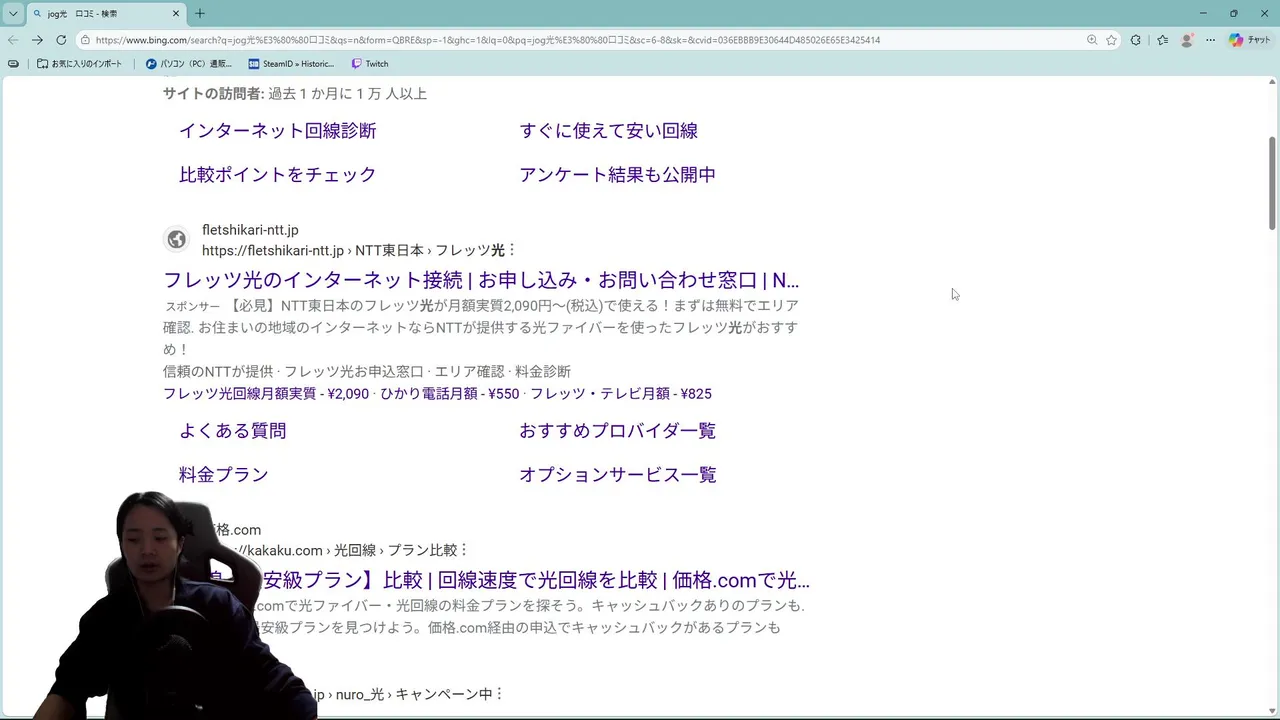Close the 'jog光 口コミ - 検索' tab

[x=176, y=14]
